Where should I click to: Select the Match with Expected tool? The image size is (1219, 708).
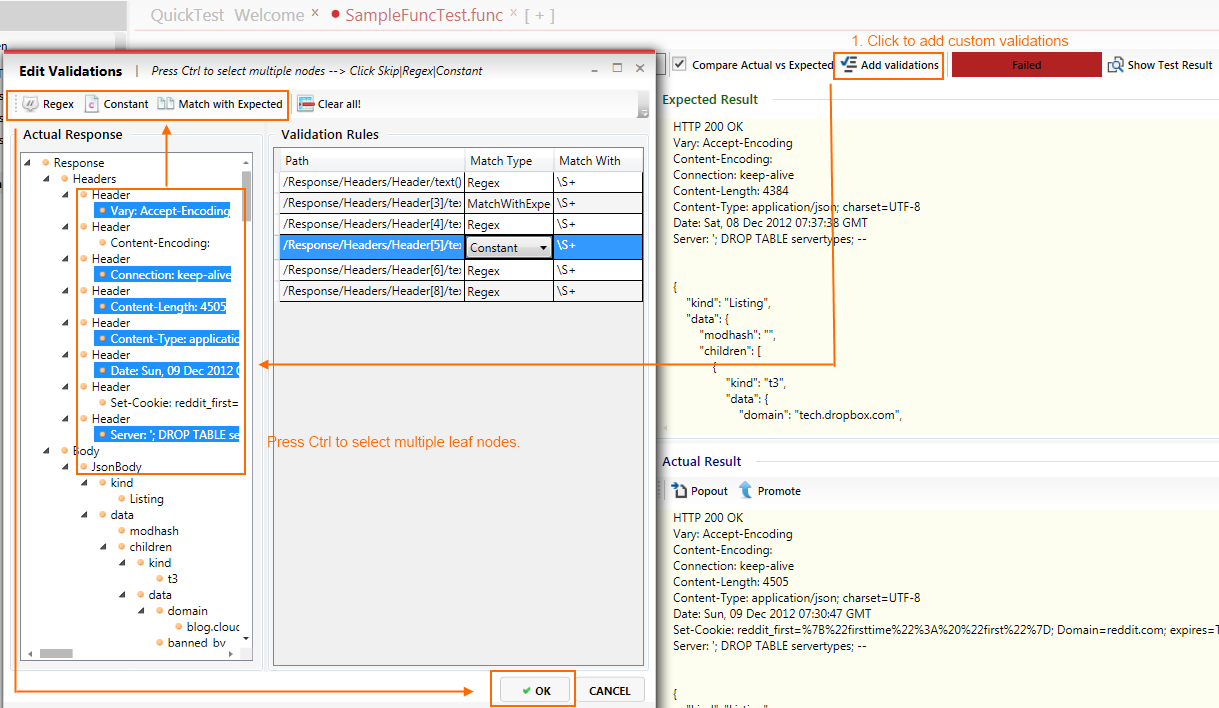click(220, 104)
